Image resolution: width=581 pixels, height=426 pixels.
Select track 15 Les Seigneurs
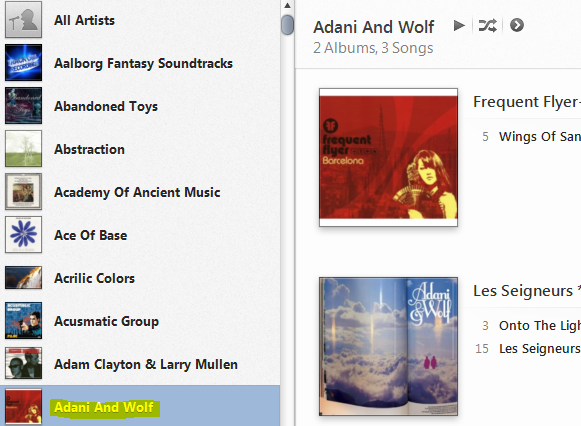pos(528,349)
